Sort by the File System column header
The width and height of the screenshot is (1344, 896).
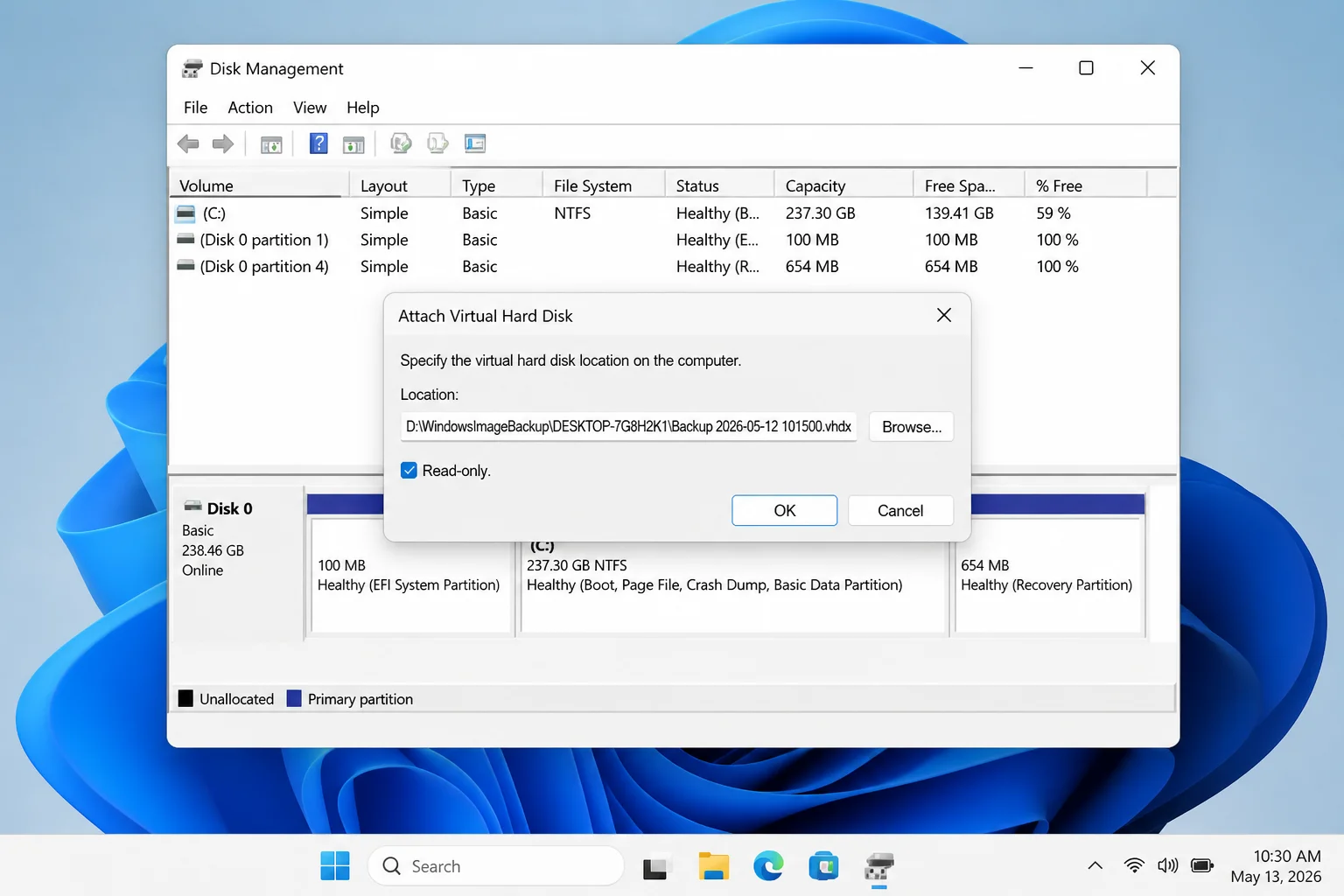[x=604, y=185]
